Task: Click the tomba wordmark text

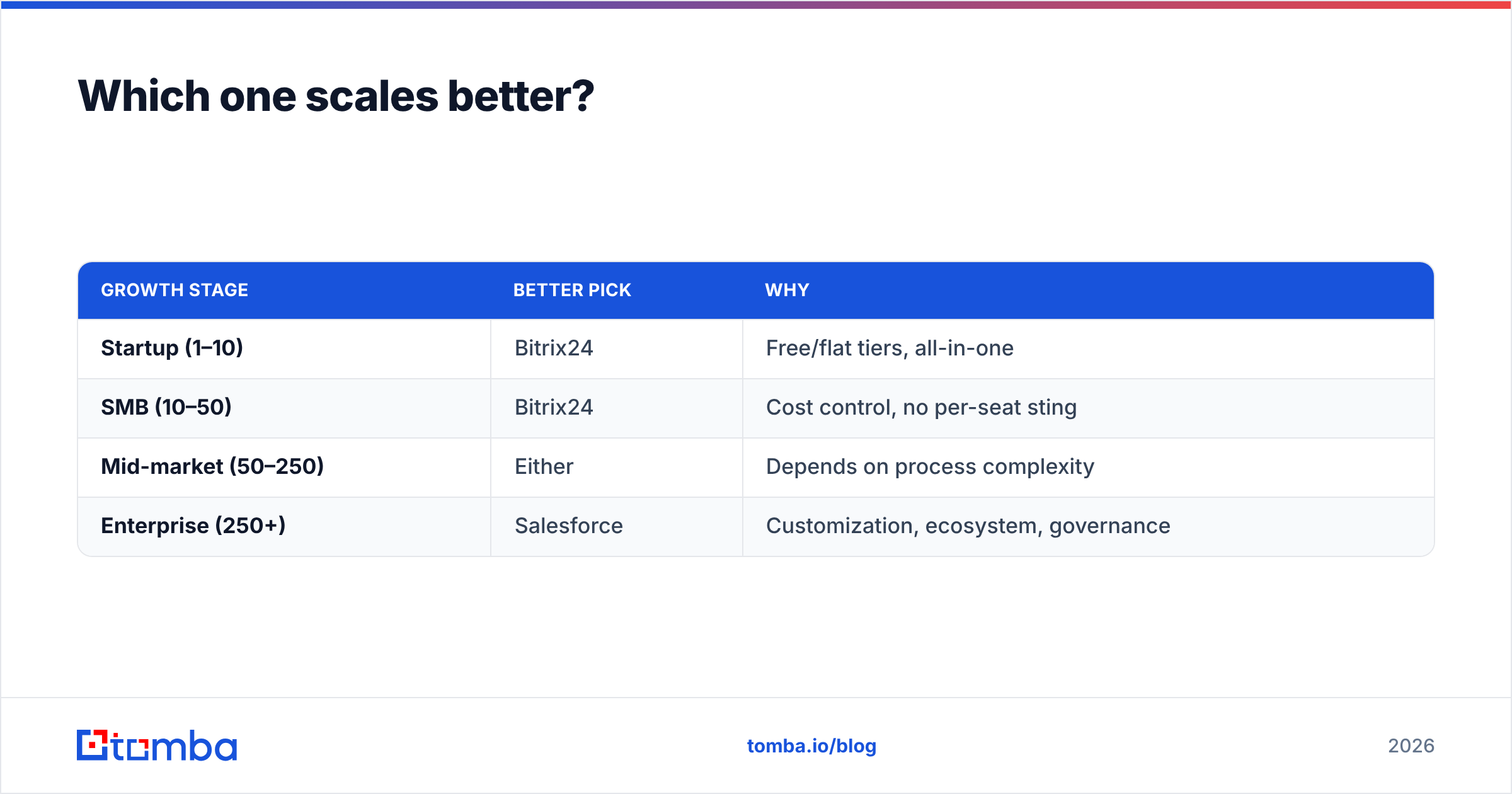Action: pos(175,746)
